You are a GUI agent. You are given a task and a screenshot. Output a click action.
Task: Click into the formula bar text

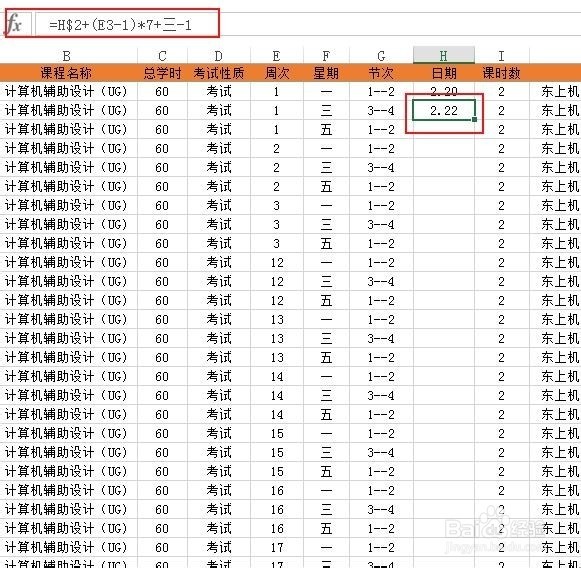coord(120,25)
